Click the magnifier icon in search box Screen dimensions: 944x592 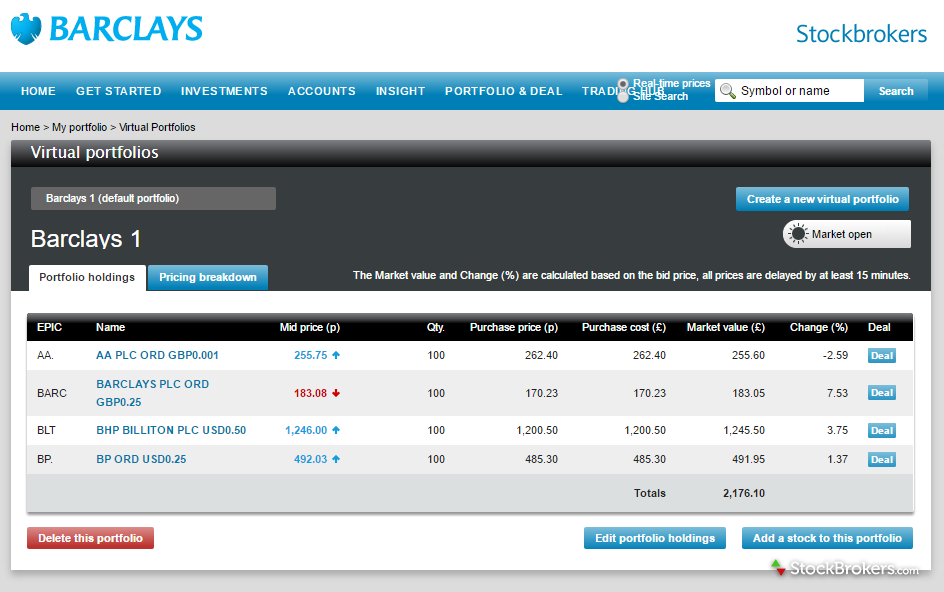(727, 91)
